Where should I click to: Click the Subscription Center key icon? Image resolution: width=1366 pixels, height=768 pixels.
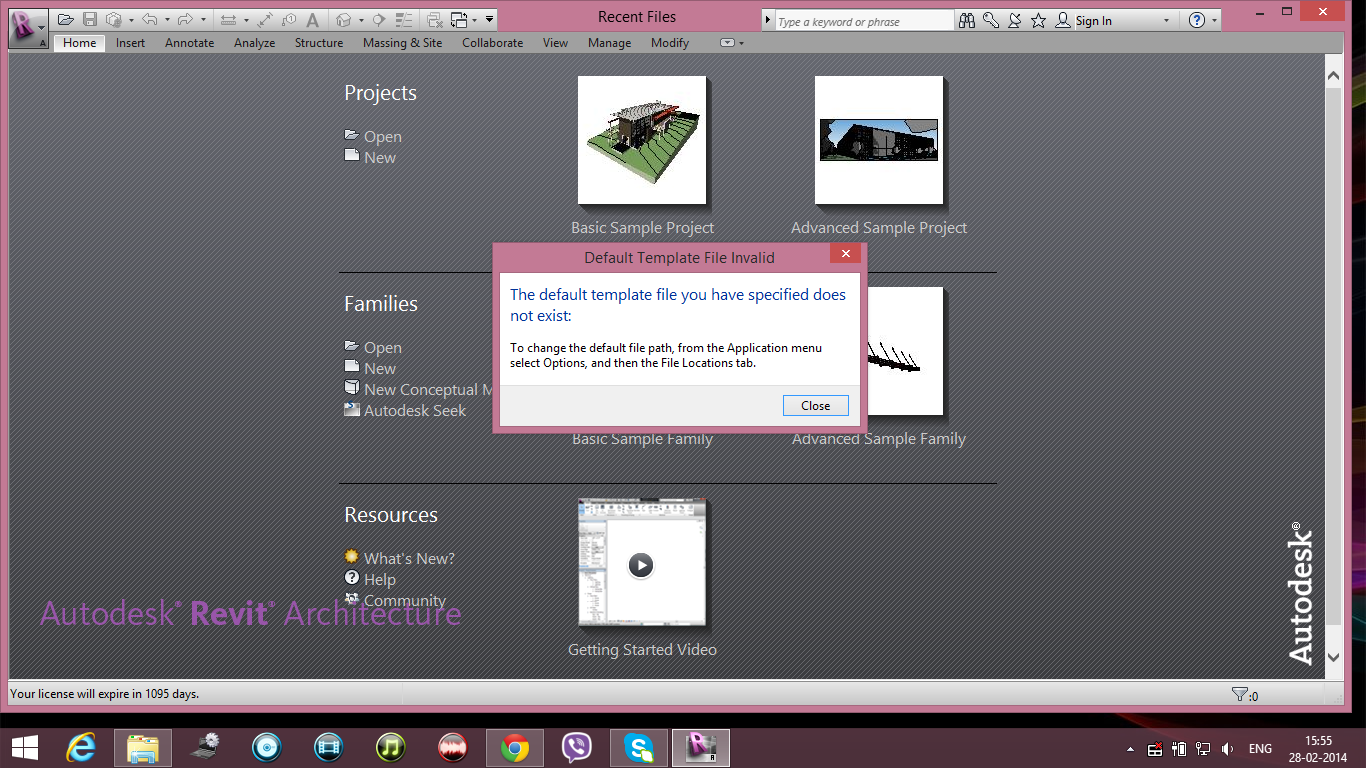pos(991,20)
